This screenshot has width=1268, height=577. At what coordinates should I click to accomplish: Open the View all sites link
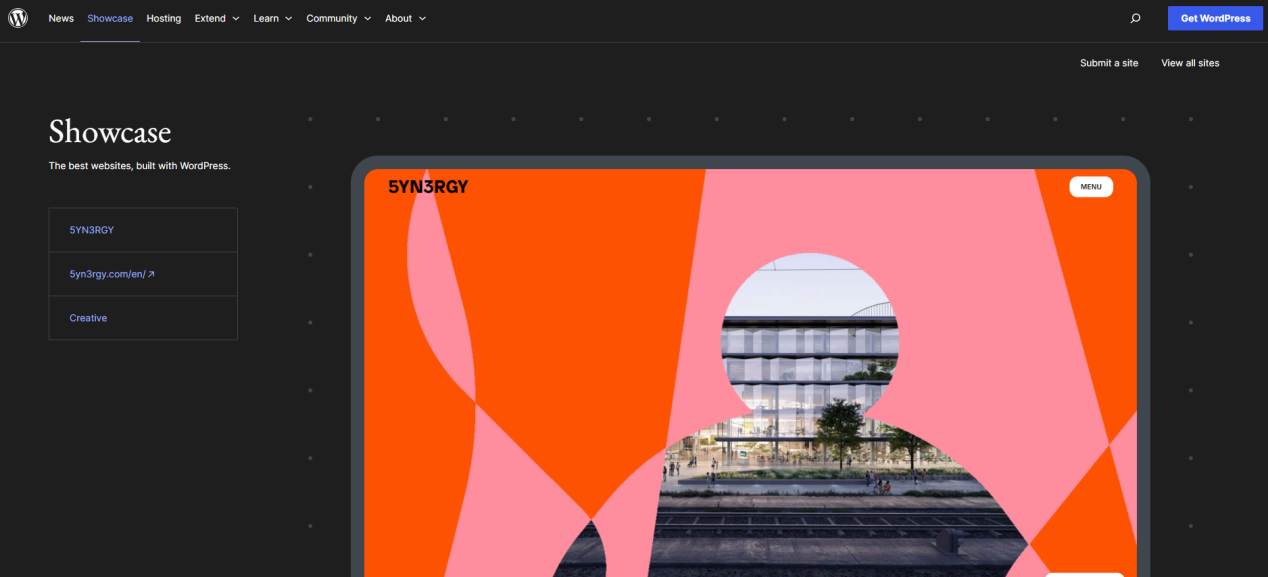1190,63
